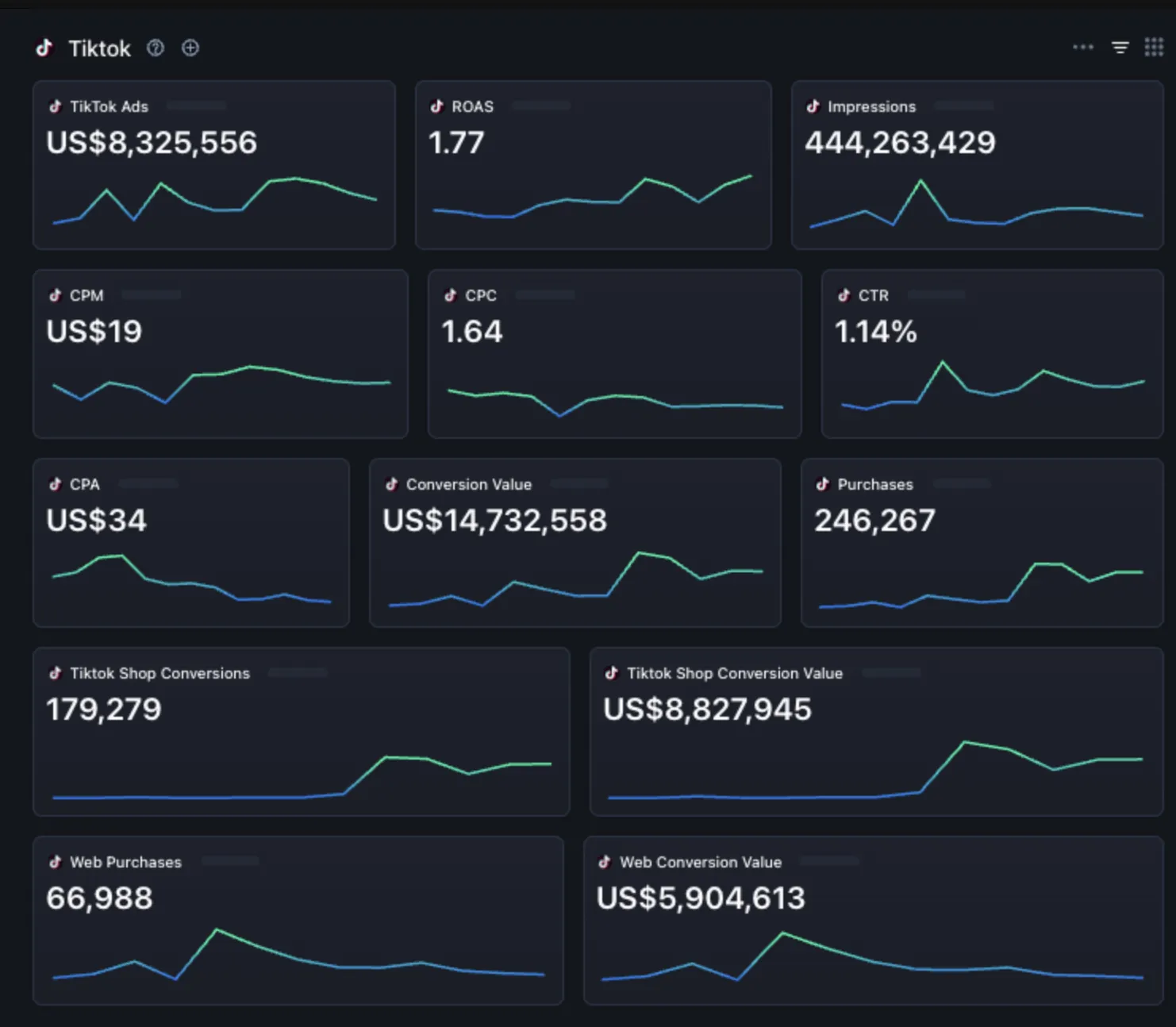The image size is (1176, 1027).
Task: Open the three-dot more options menu
Action: 1083,48
